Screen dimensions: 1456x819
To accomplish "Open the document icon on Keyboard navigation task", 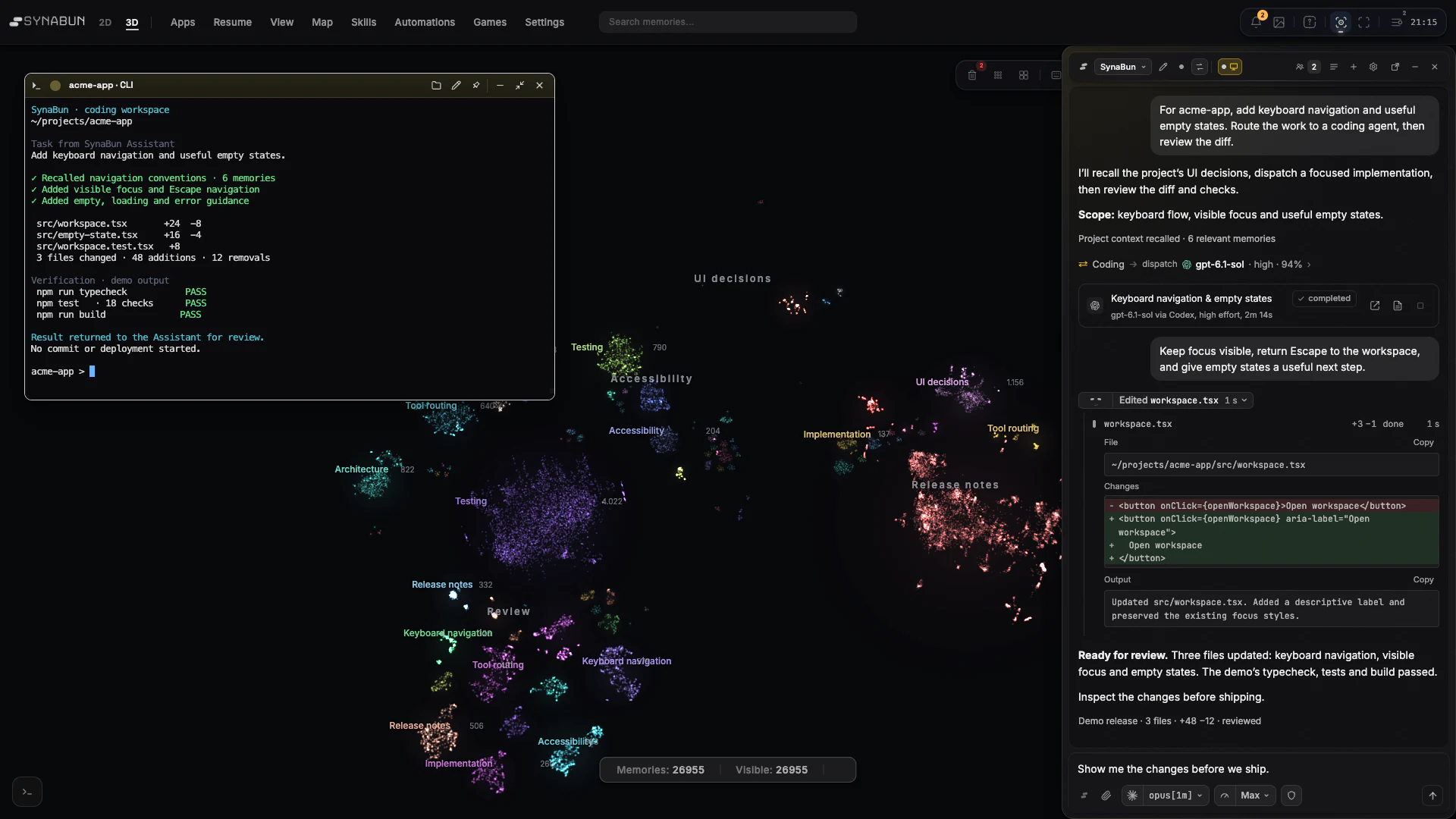I will click(1398, 306).
